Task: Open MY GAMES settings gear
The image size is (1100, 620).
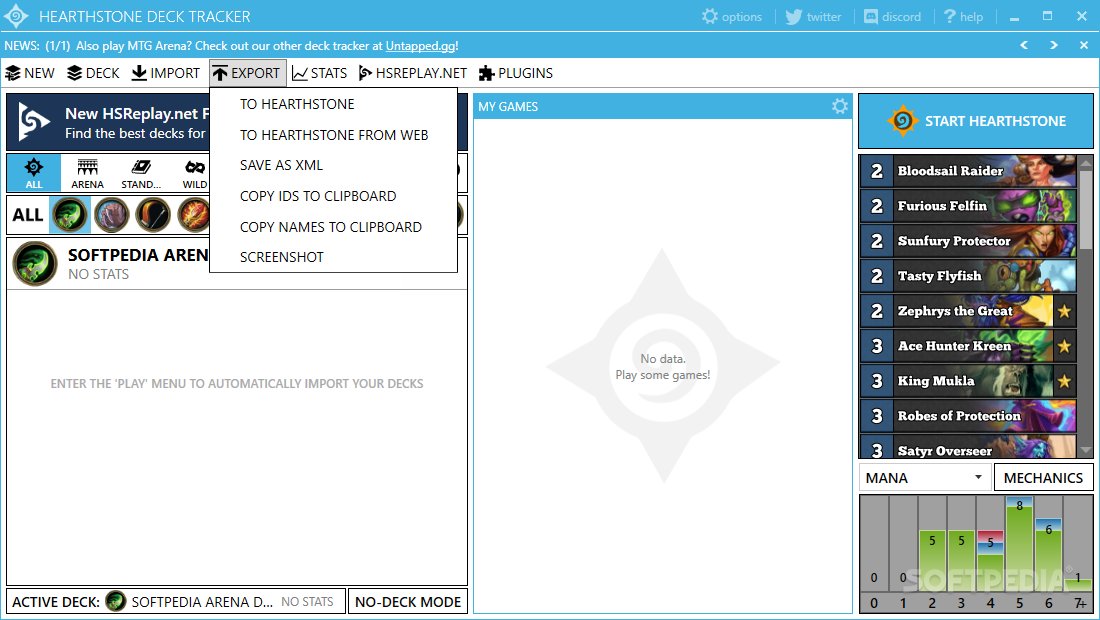Action: (x=840, y=106)
